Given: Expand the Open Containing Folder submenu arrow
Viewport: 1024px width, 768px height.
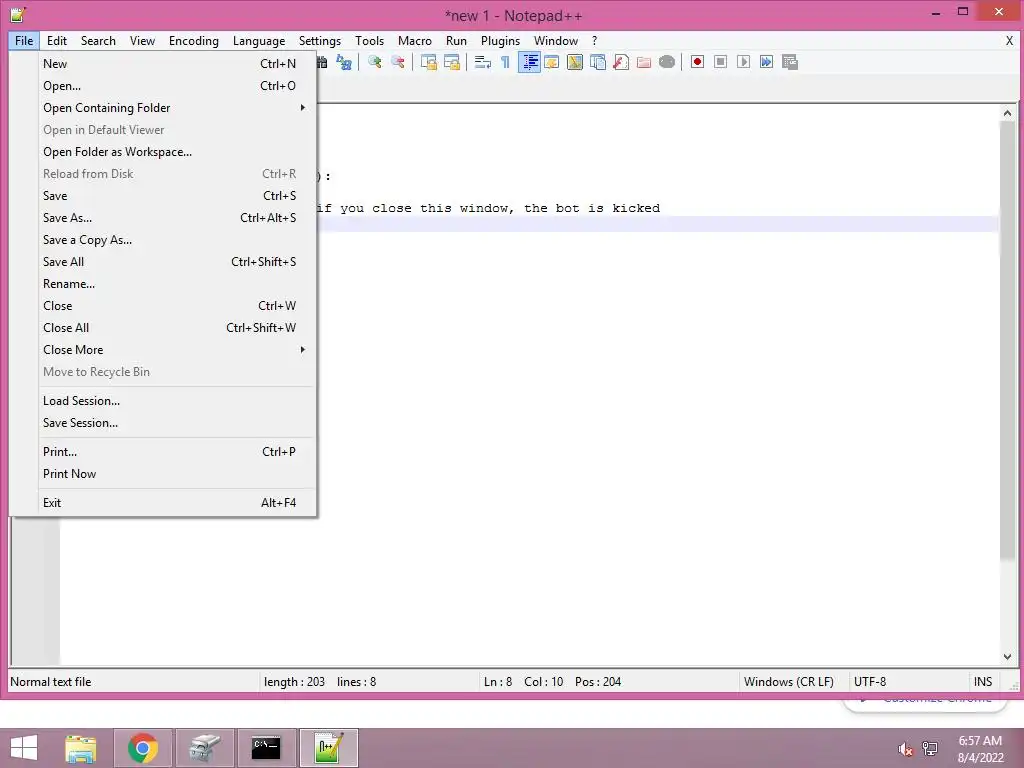Looking at the screenshot, I should pyautogui.click(x=302, y=108).
